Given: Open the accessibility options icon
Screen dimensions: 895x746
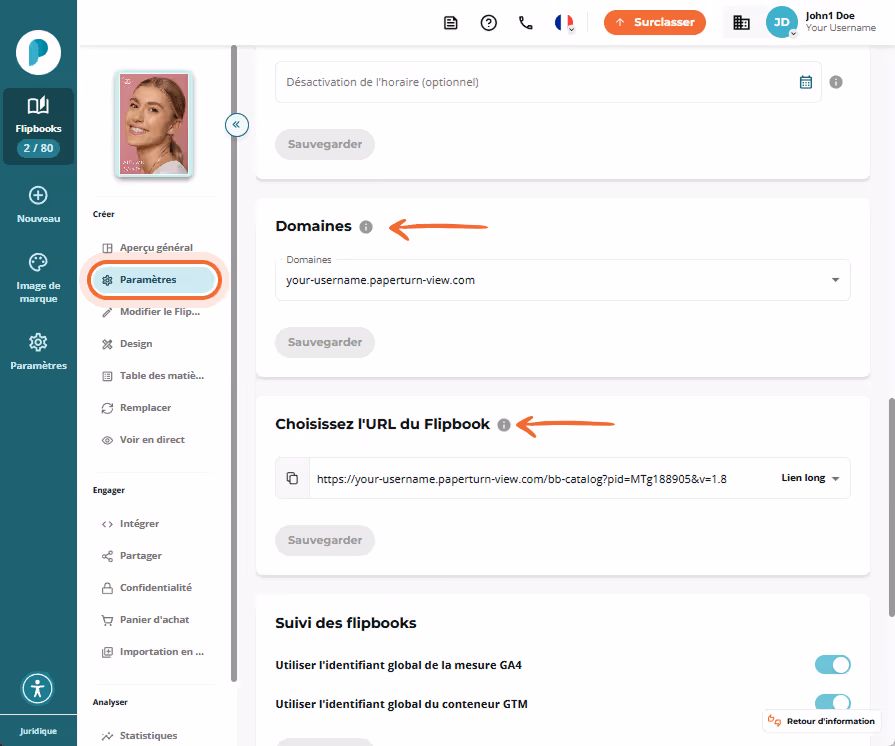Looking at the screenshot, I should coord(38,688).
